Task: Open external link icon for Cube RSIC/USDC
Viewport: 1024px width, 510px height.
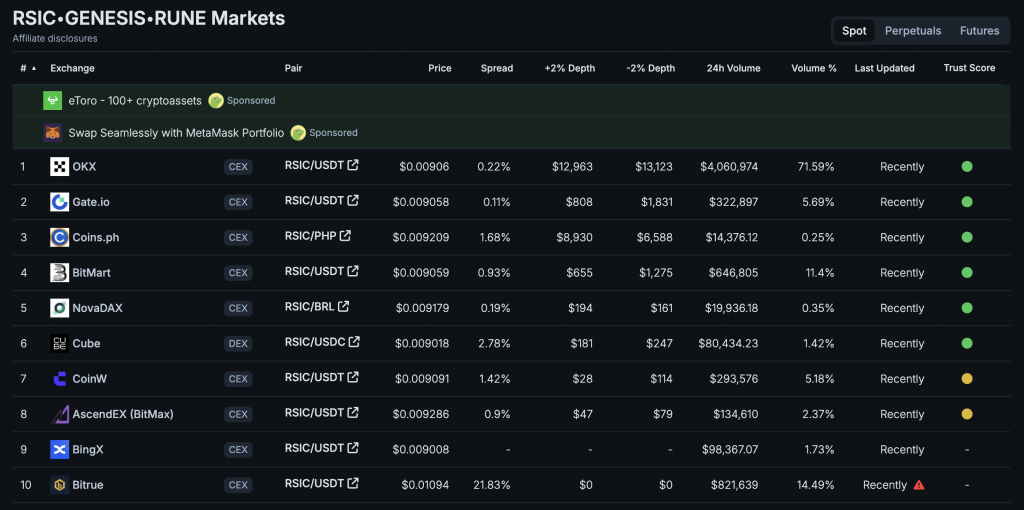Action: coord(354,342)
